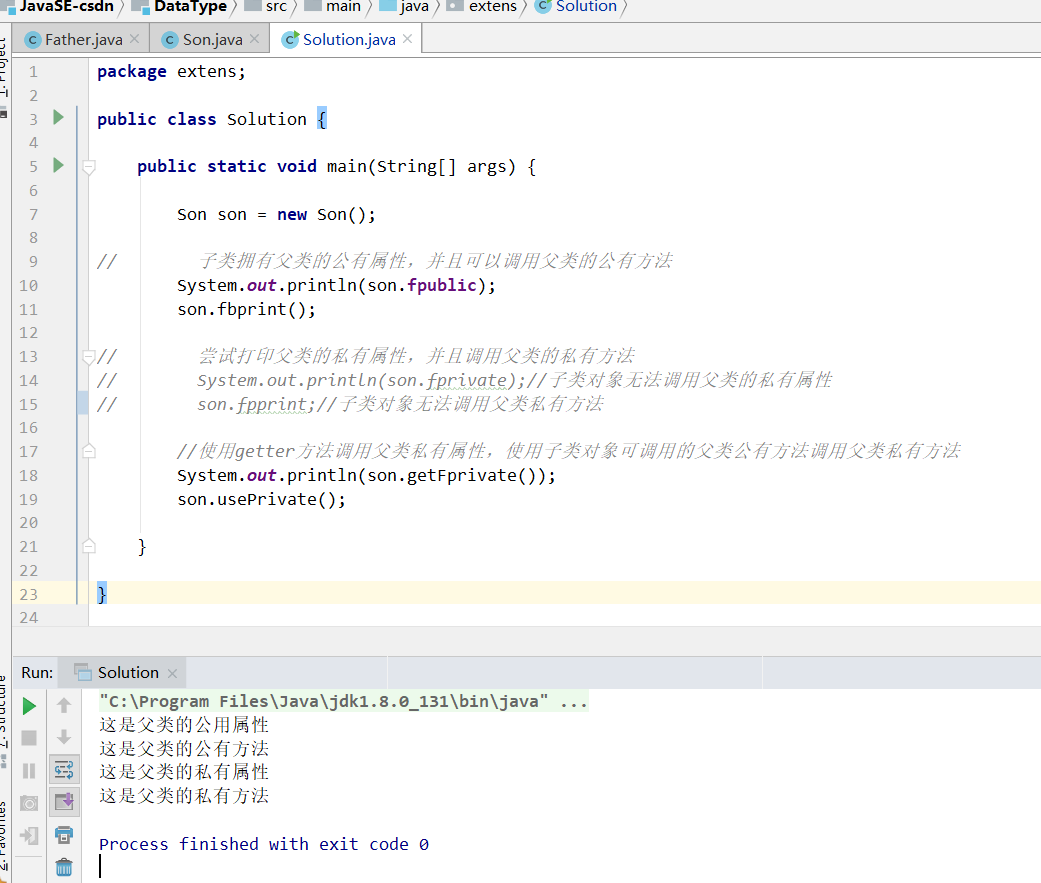Viewport: 1041px width, 883px height.
Task: Navigate down the stack trace in the console
Action: [64, 737]
